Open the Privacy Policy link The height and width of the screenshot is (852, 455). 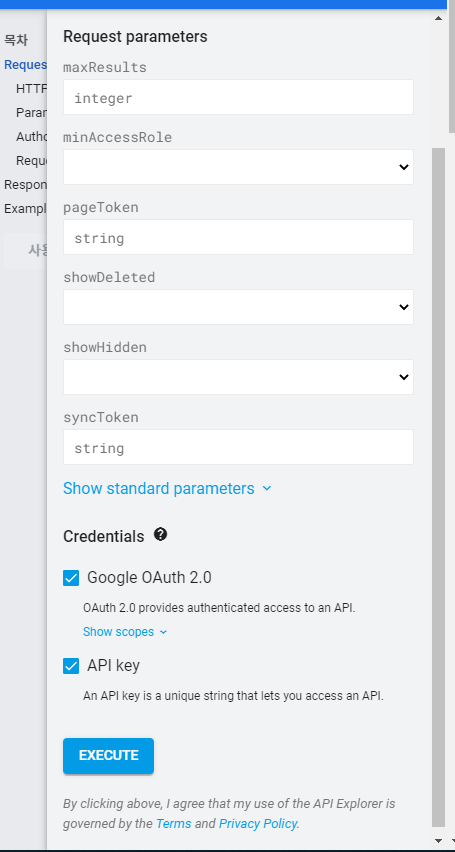tap(258, 824)
